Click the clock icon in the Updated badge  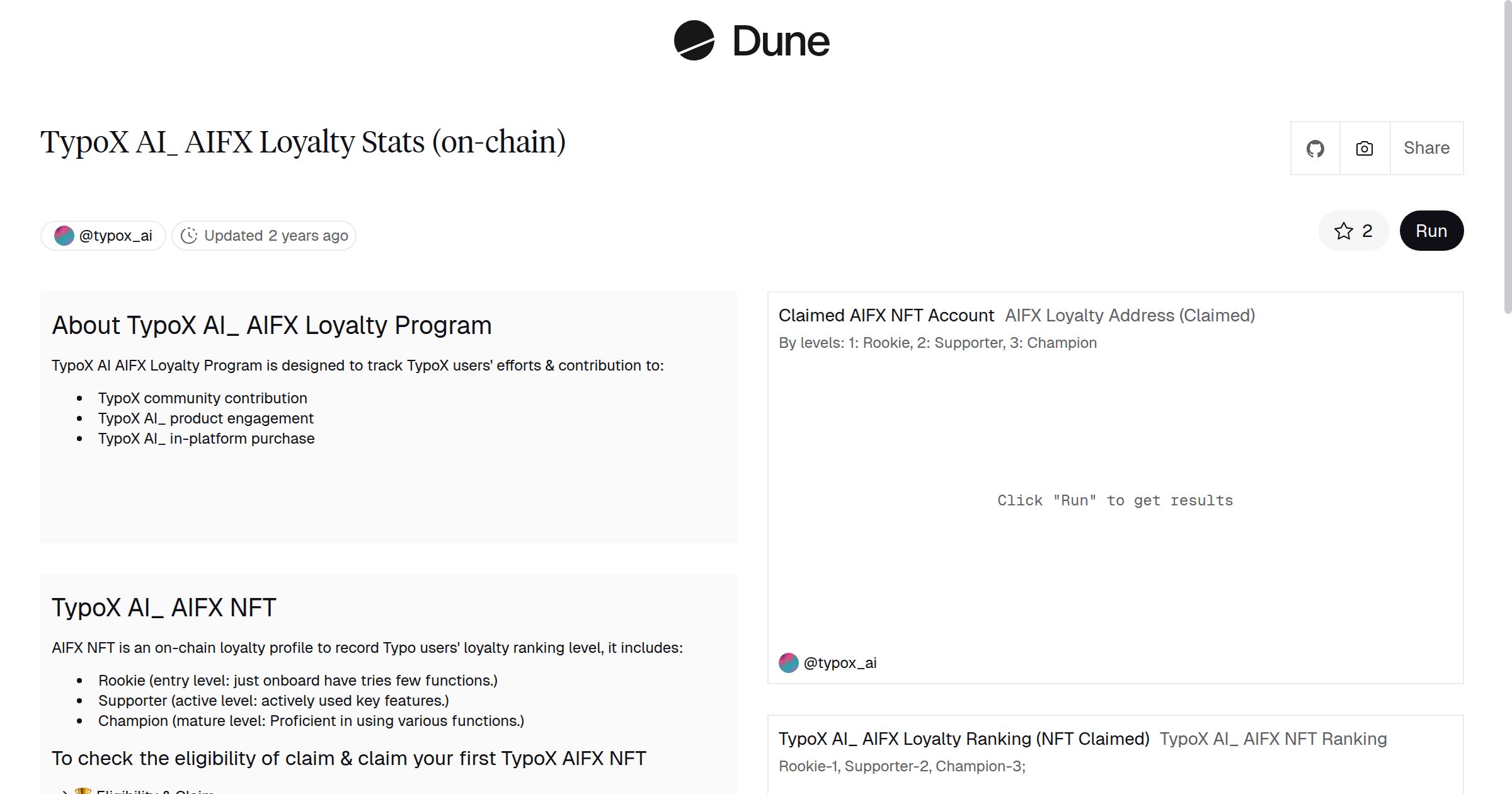[190, 235]
